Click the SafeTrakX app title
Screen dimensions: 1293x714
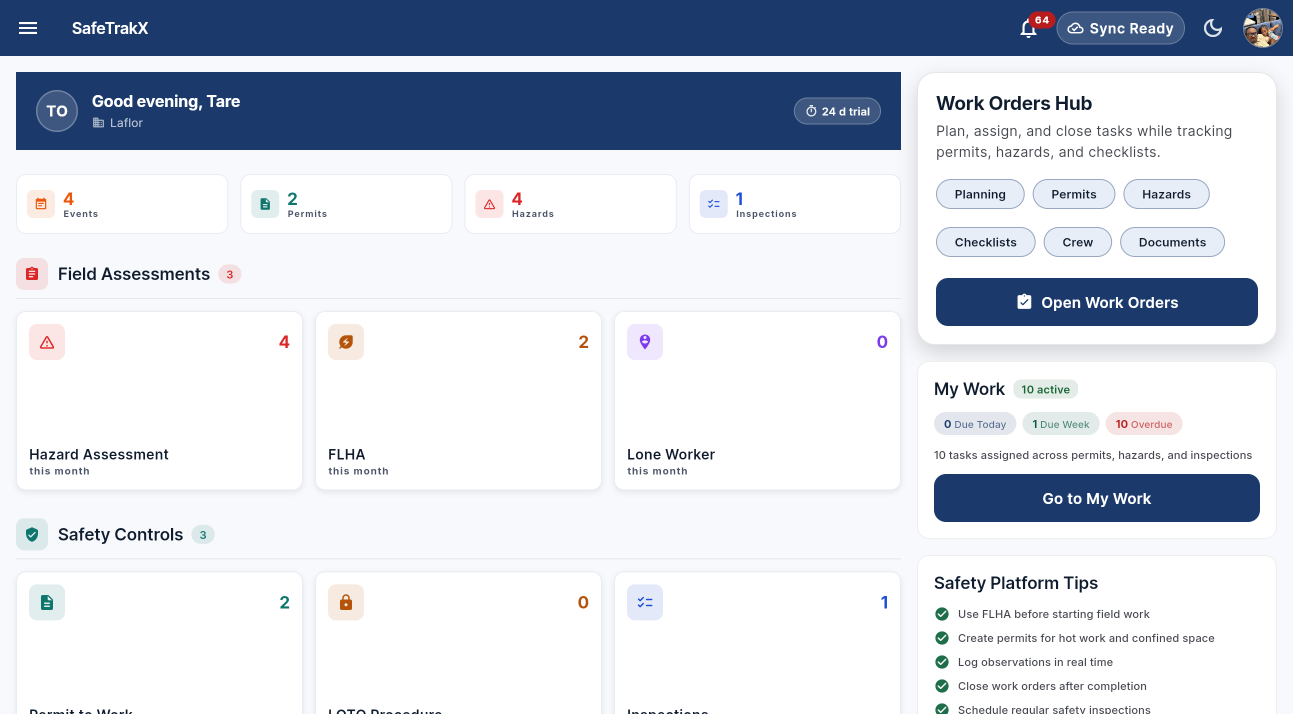pyautogui.click(x=110, y=28)
